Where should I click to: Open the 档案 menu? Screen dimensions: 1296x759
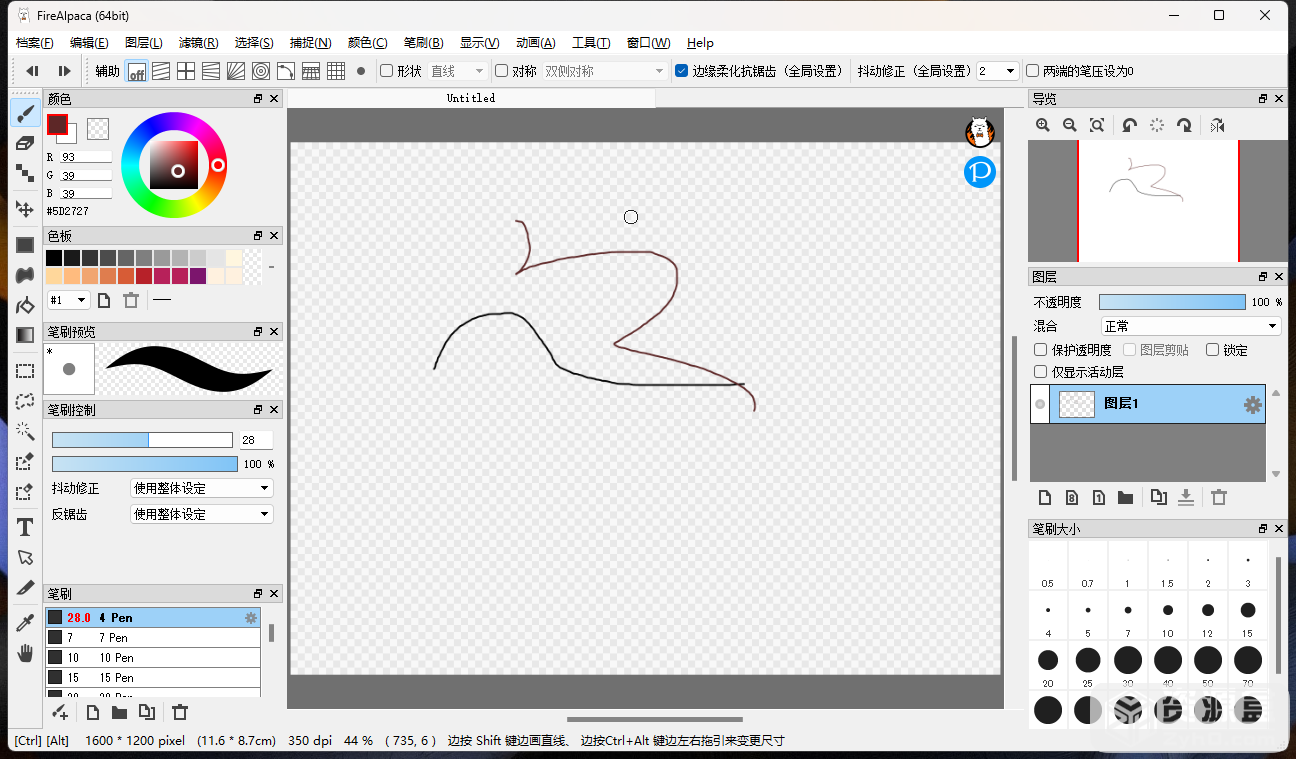pos(35,43)
